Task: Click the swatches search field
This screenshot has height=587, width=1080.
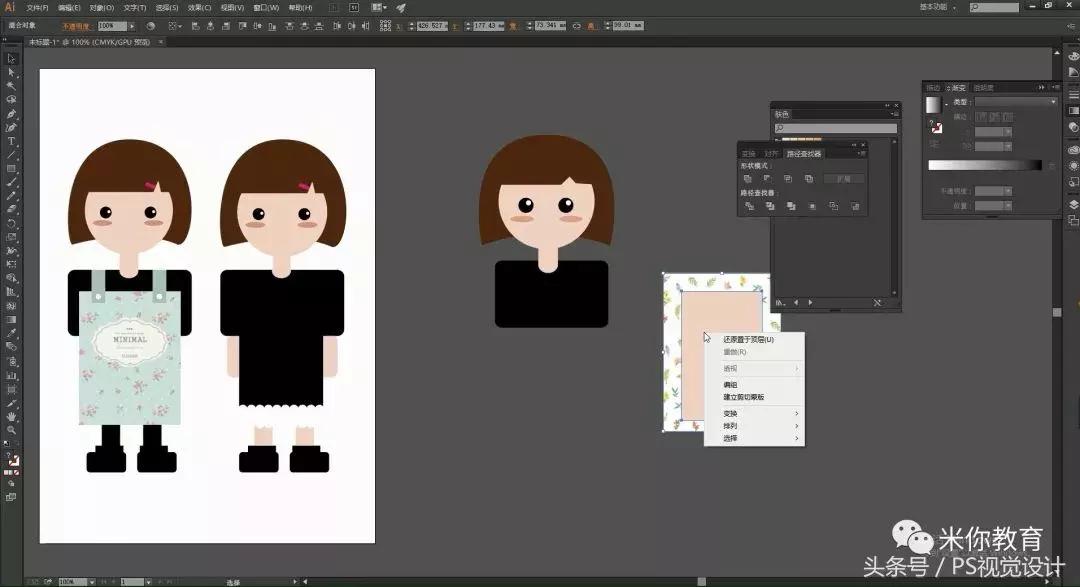Action: coord(836,128)
